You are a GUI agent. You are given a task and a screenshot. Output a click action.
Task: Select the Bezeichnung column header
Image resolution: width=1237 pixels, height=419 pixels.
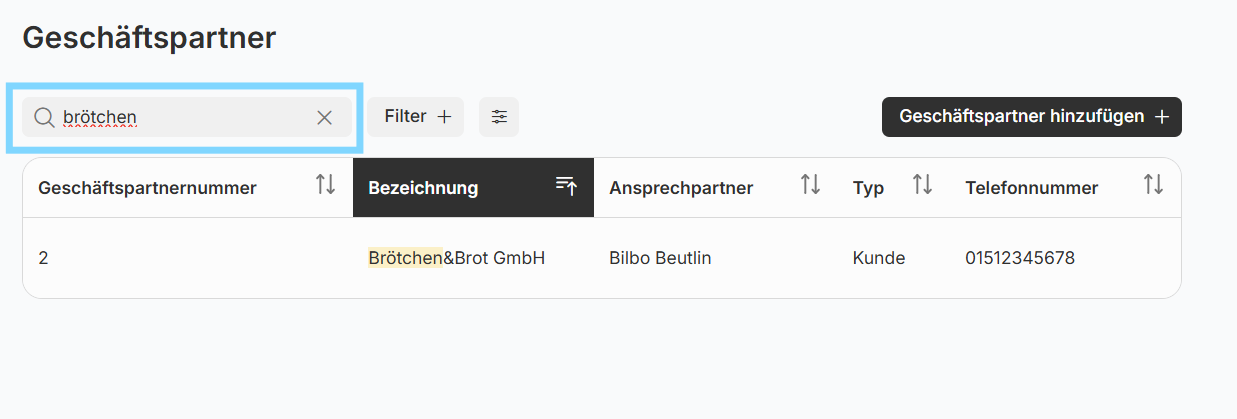473,187
